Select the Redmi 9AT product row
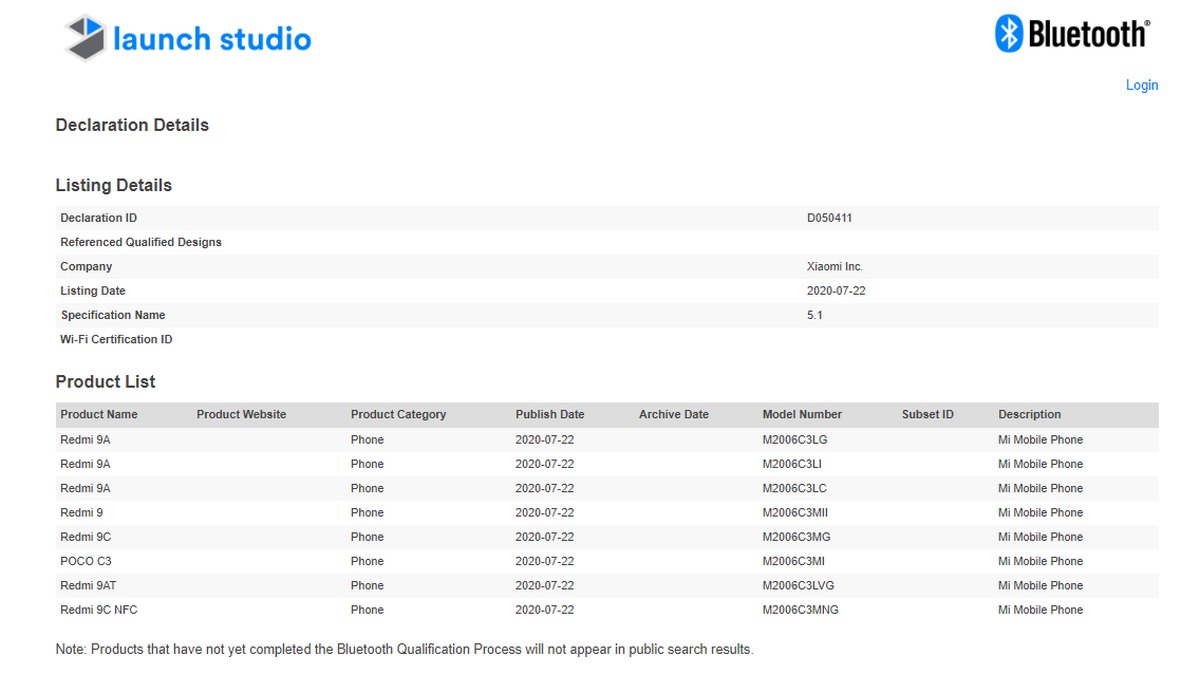 400,585
